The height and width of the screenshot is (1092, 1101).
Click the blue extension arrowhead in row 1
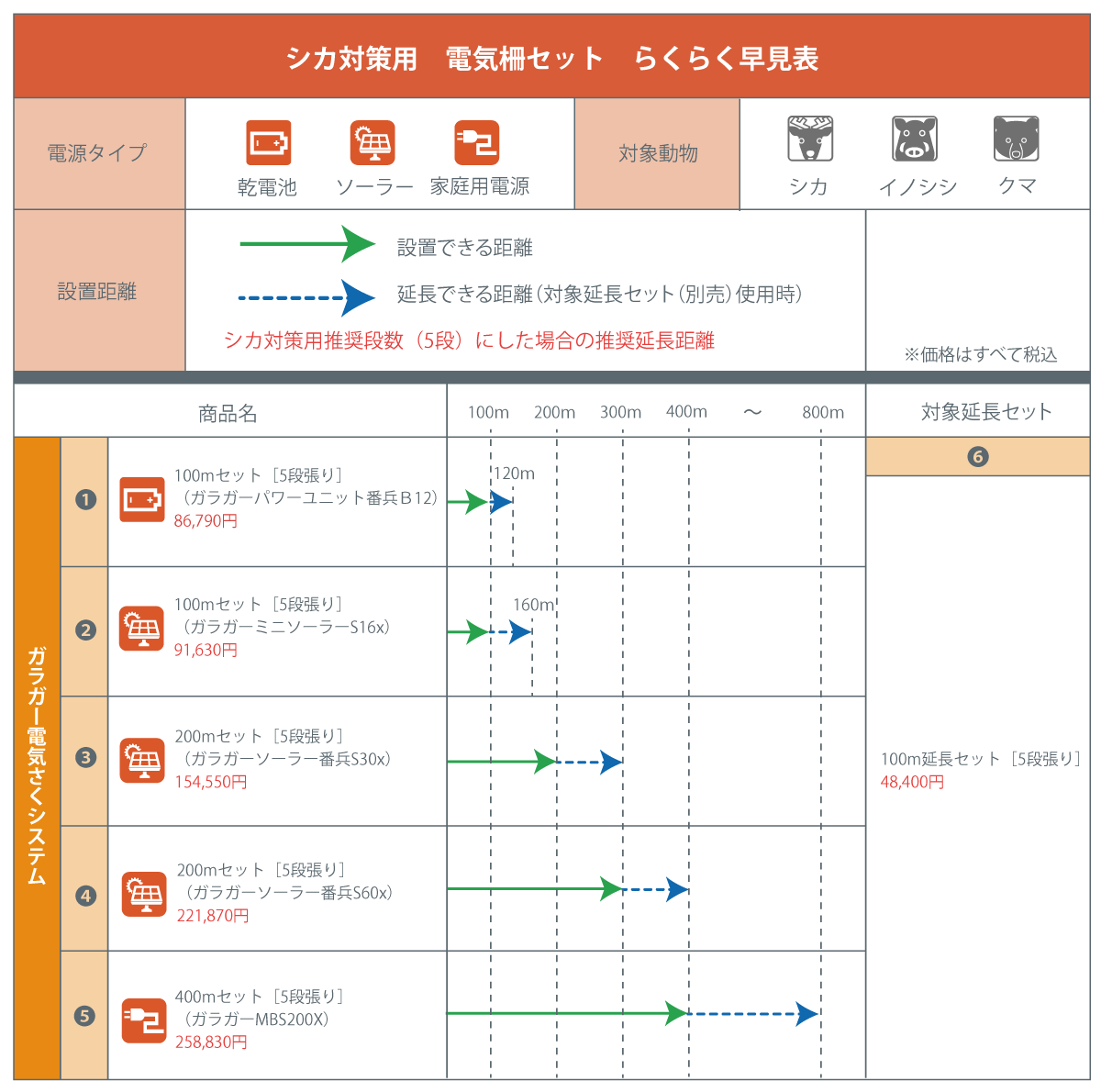(501, 502)
